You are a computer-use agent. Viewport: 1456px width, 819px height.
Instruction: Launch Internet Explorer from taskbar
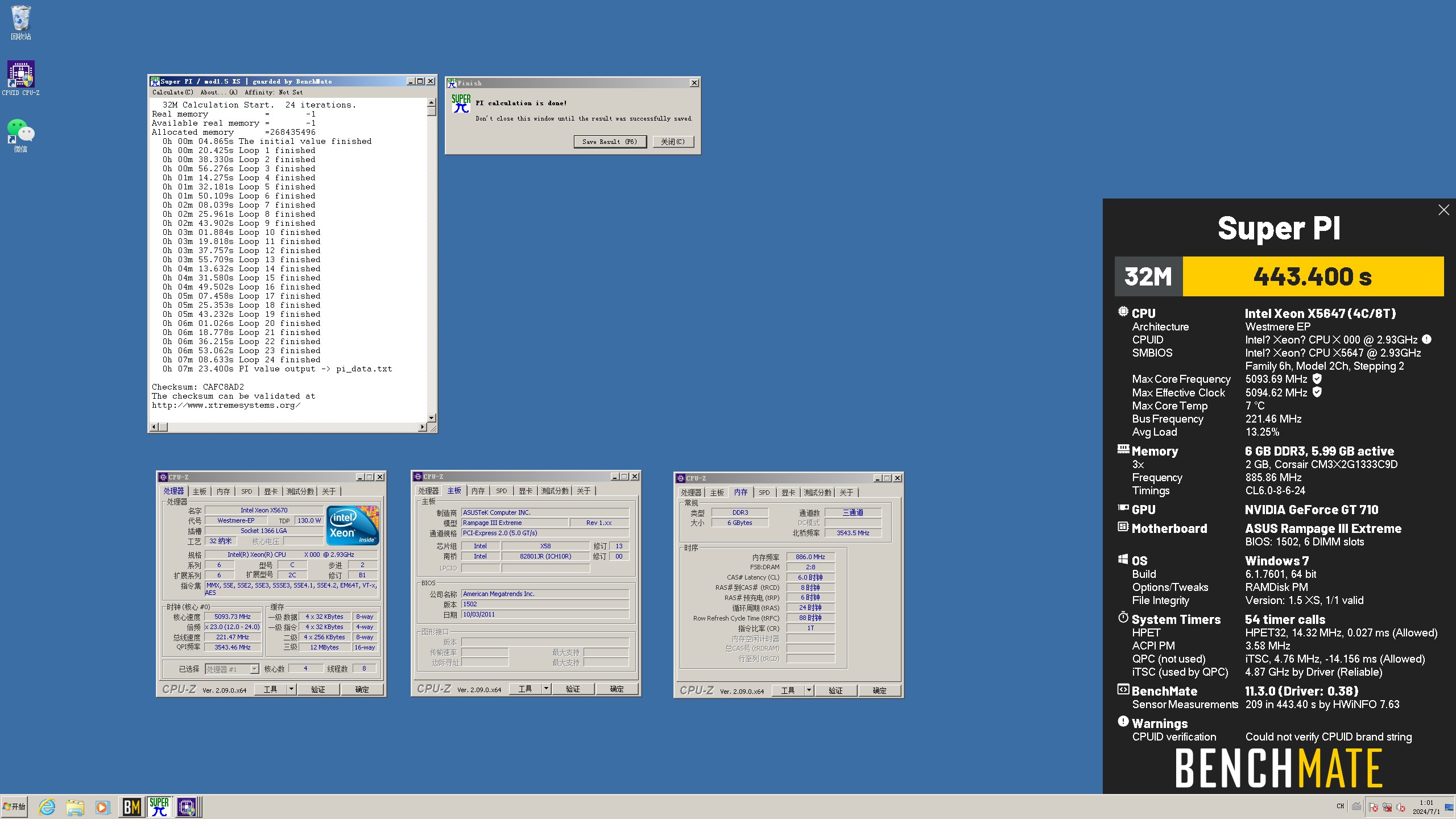coord(47,806)
